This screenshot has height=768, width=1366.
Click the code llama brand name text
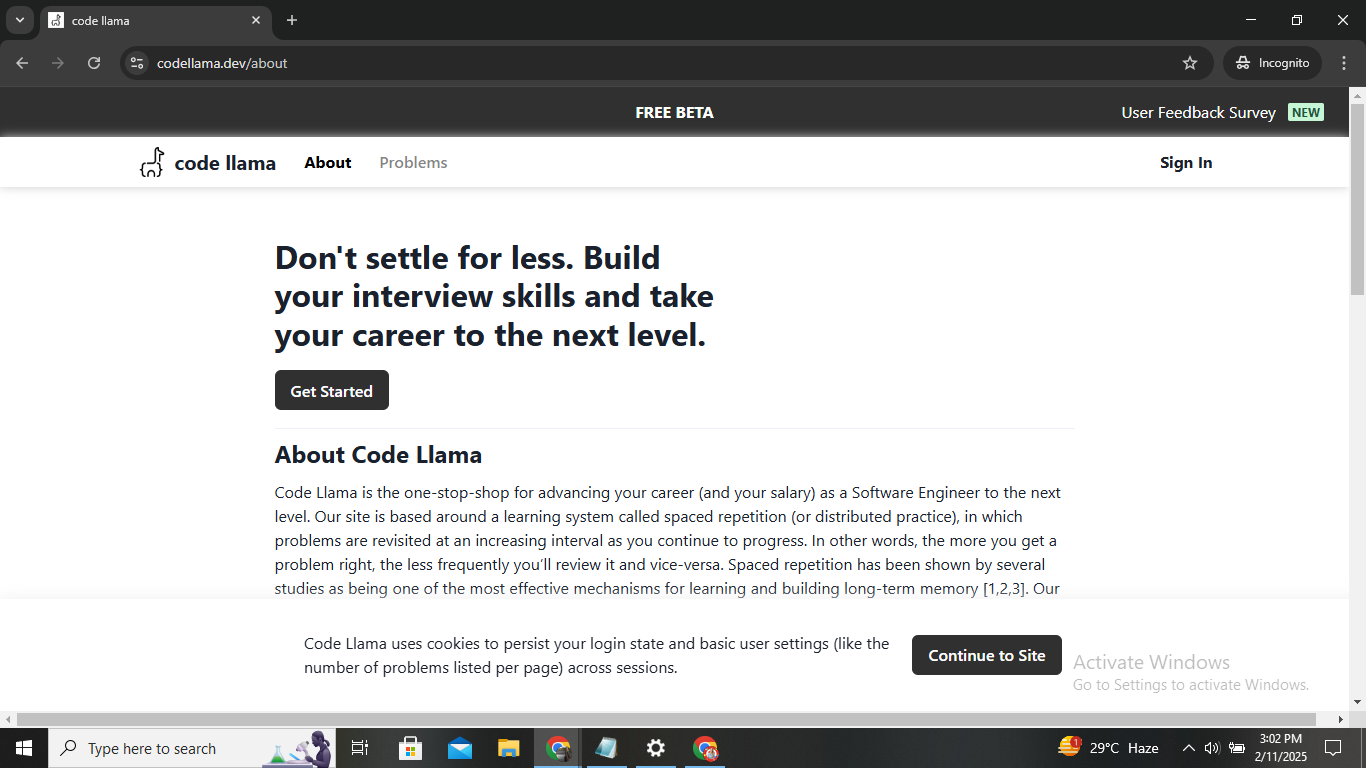click(225, 163)
